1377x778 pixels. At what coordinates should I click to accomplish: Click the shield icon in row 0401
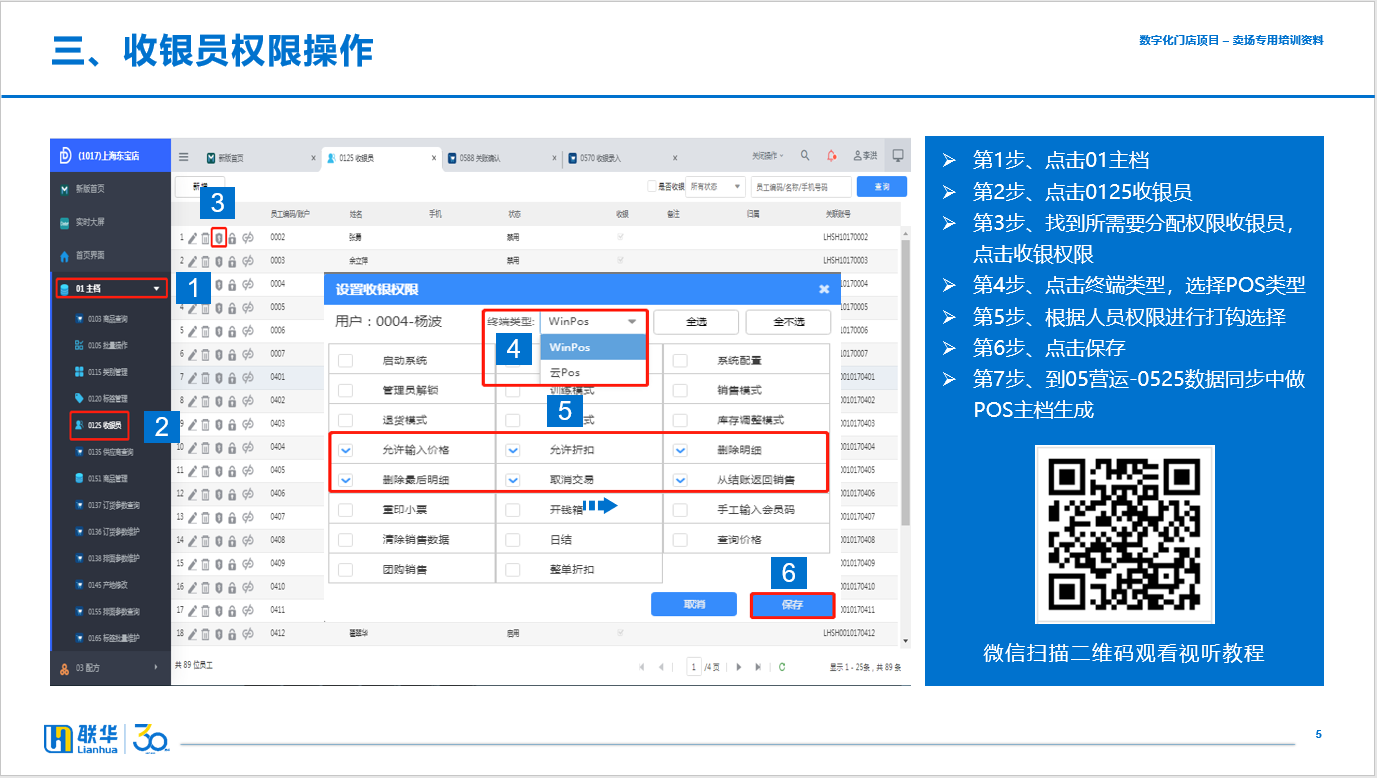(219, 378)
